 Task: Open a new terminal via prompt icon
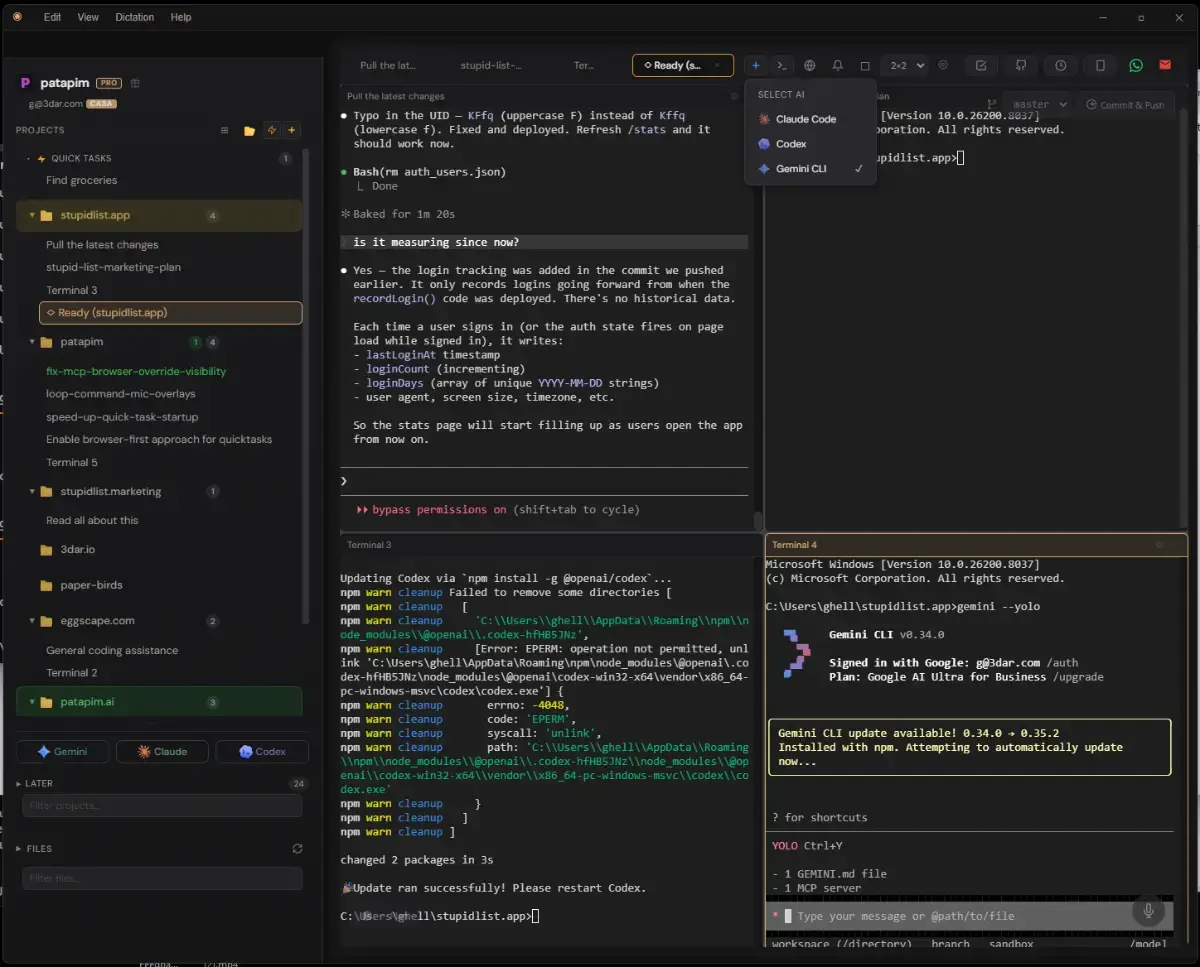point(782,66)
